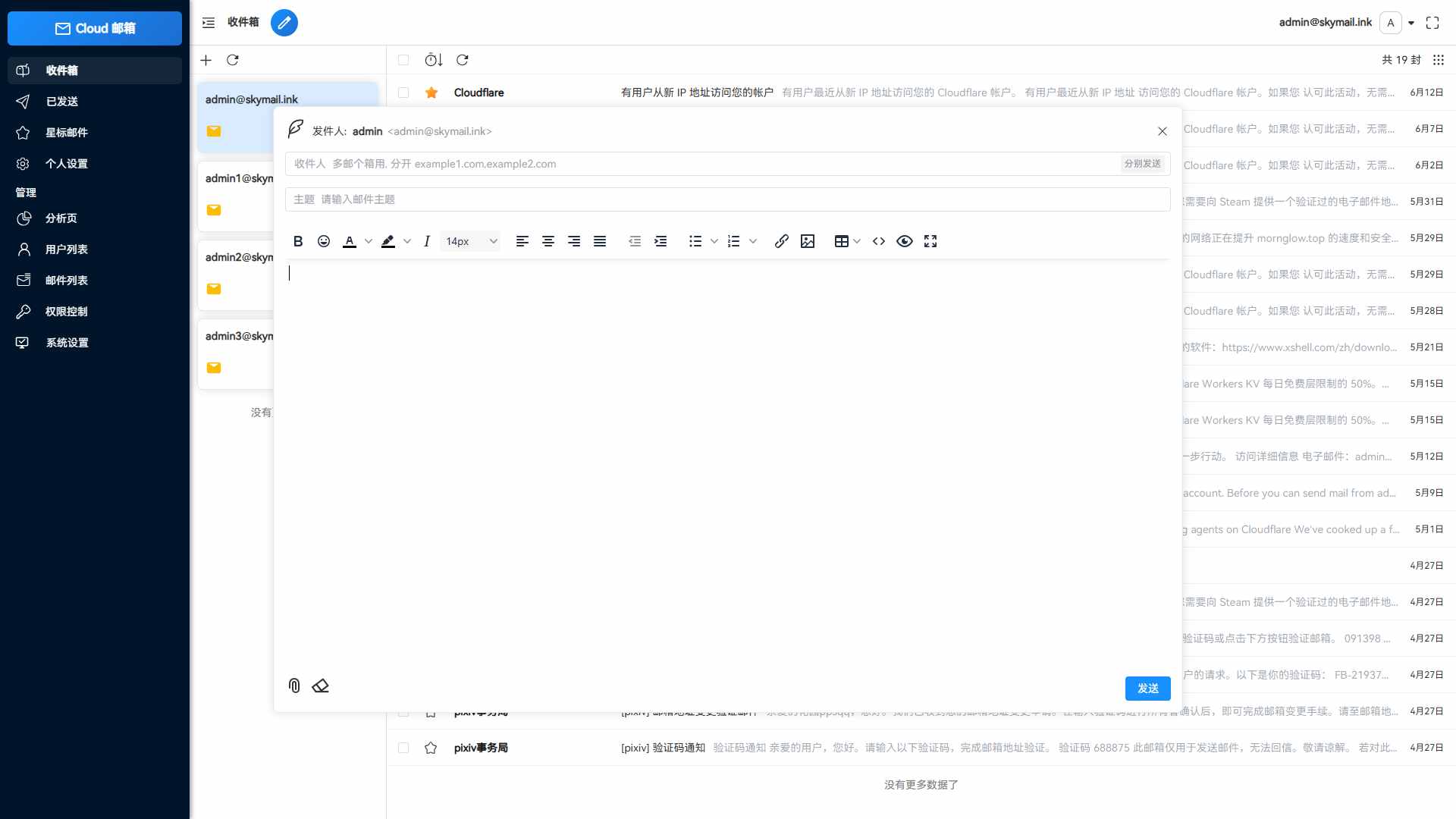
Task: Preview the email with the eye icon
Action: (x=905, y=241)
